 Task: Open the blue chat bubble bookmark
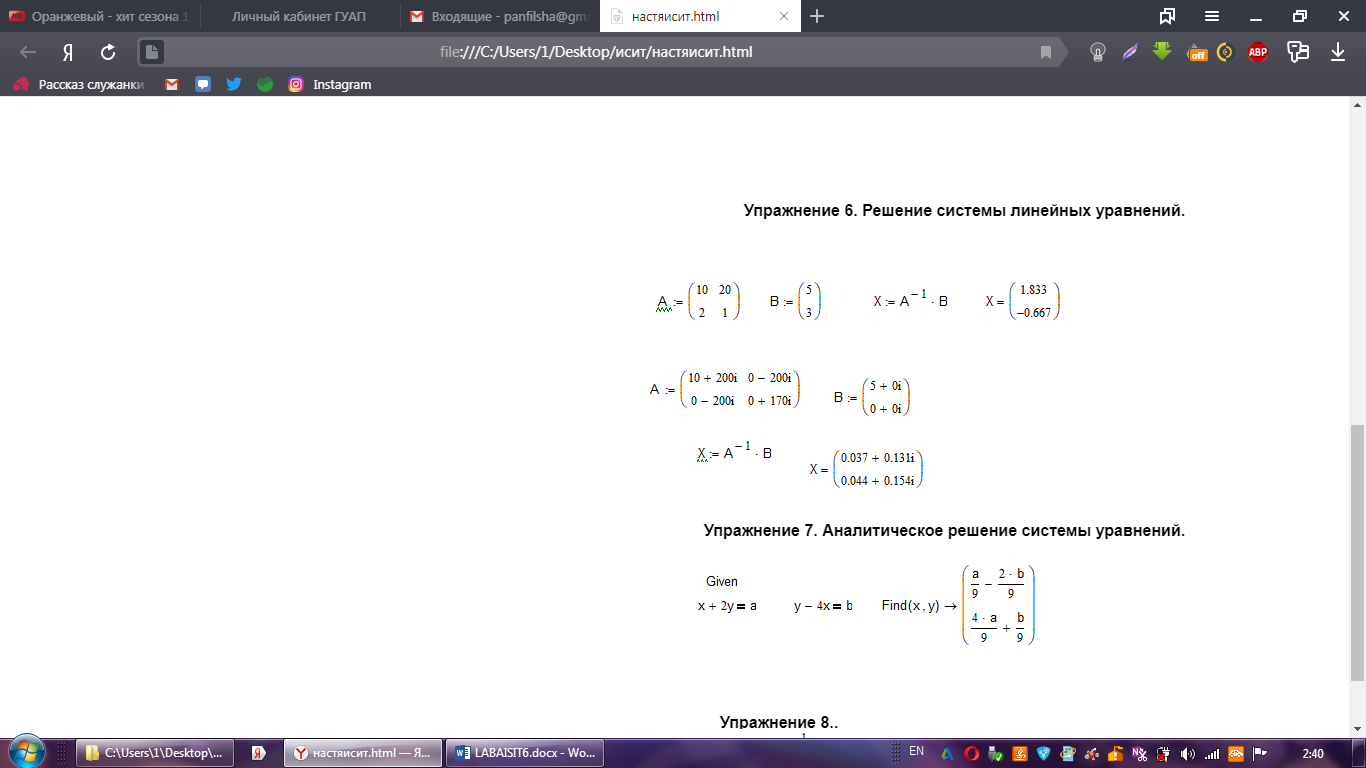(x=203, y=84)
